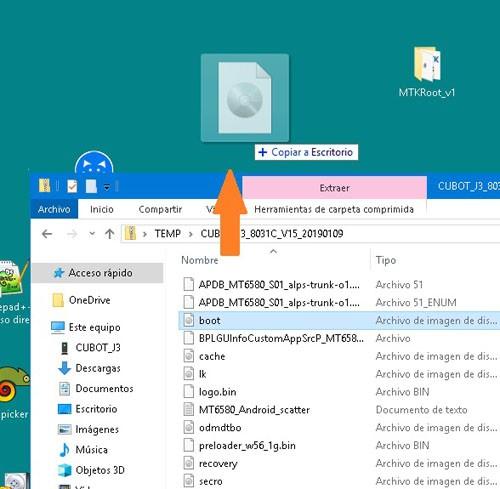Select the cache image file
Viewport: 500px width, 489px height.
point(212,356)
